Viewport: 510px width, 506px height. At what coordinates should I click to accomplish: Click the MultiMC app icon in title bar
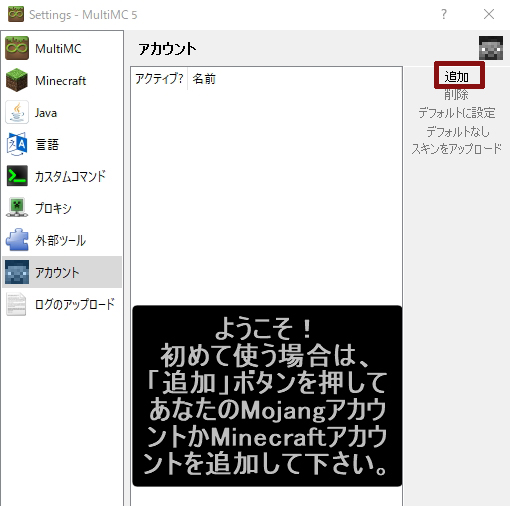coord(16,14)
